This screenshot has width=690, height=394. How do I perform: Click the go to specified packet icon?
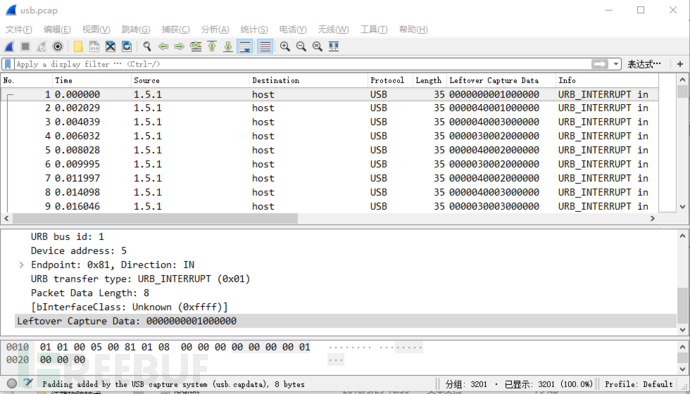point(195,46)
